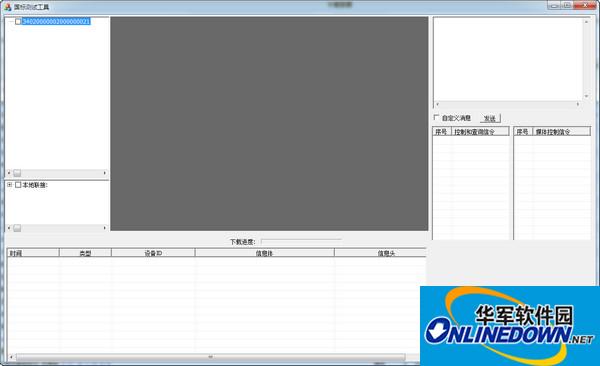600x366 pixels.
Task: Select tree node 34020000002000000021
Action: click(x=56, y=21)
